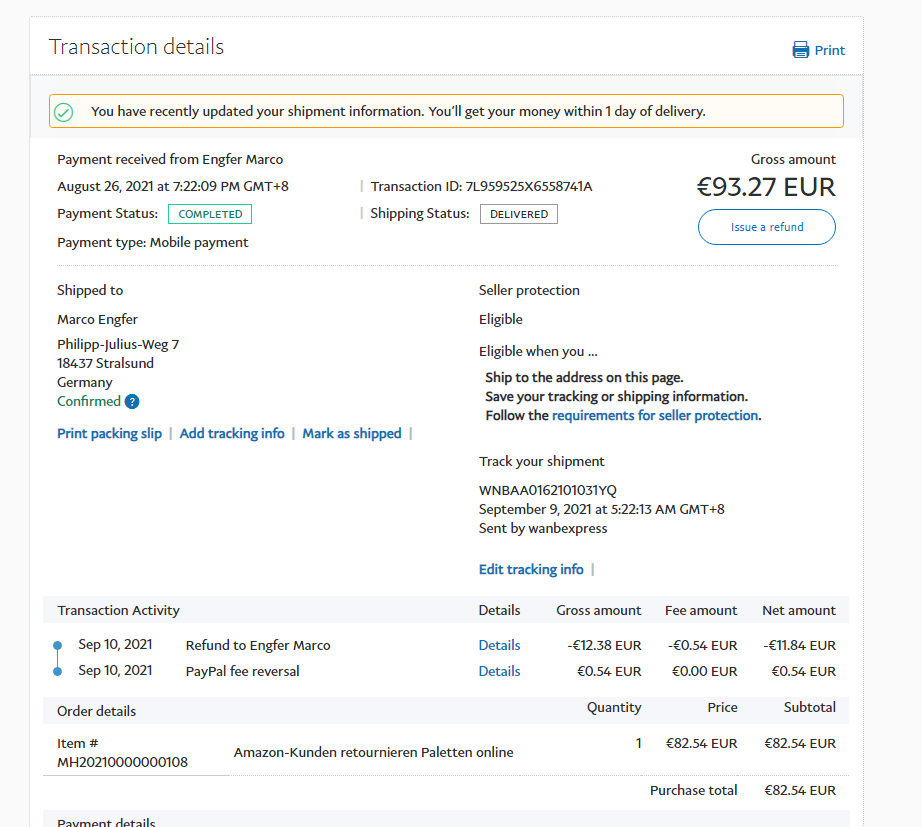Screen dimensions: 922x827
Task: Open the Print packing slip link
Action: click(x=109, y=433)
